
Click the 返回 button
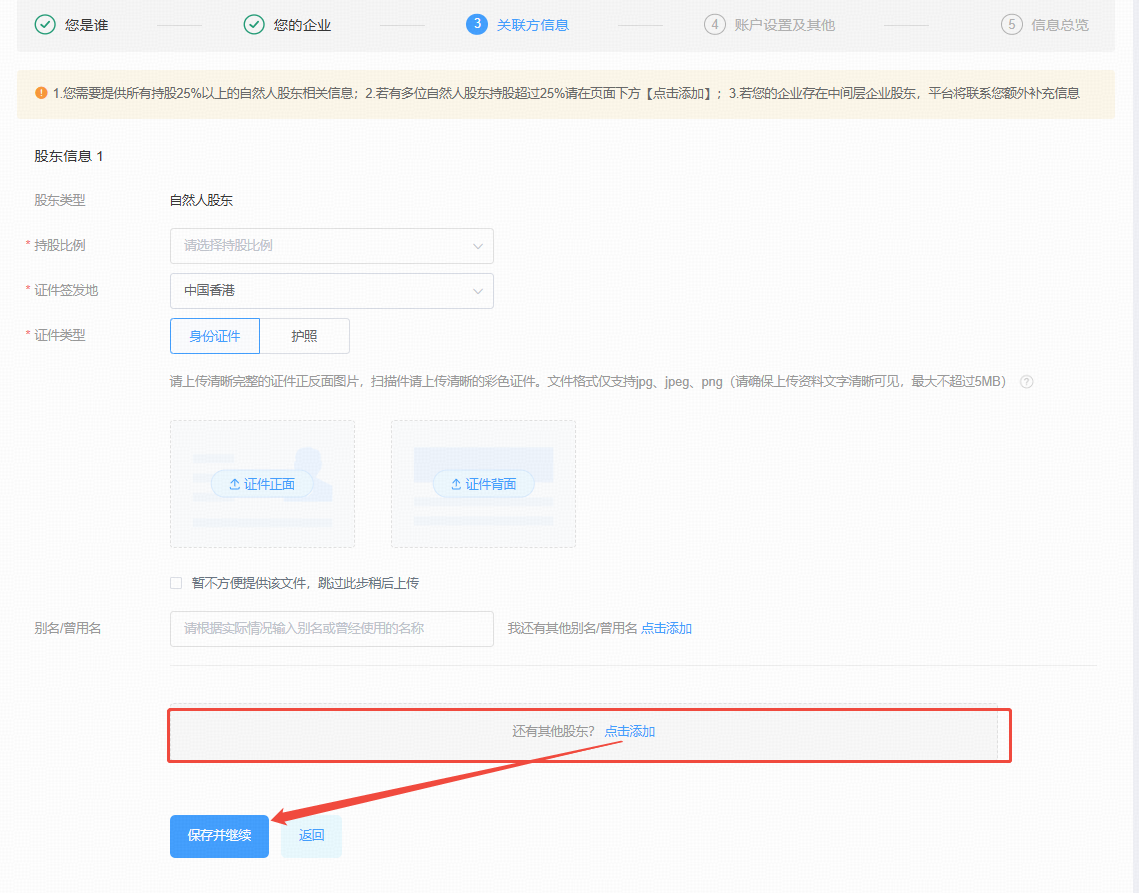[x=311, y=835]
